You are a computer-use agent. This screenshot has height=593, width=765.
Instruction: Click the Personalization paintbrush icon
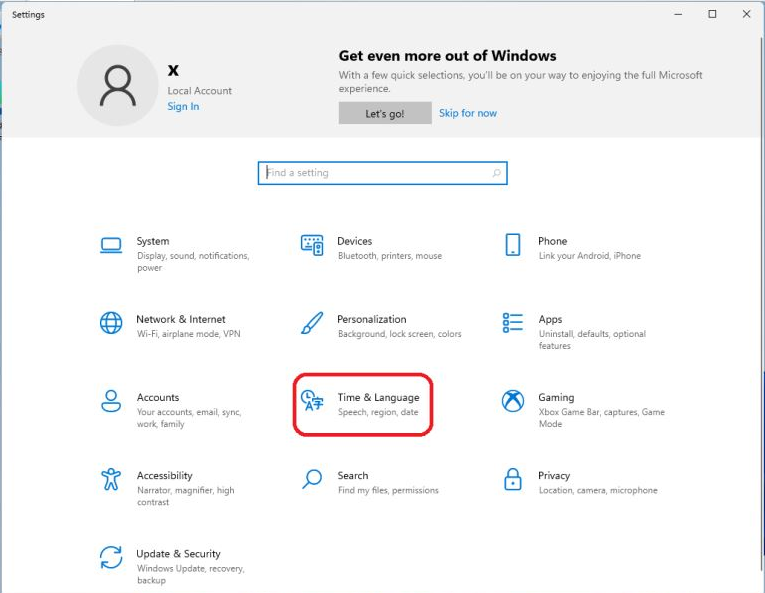[x=312, y=323]
